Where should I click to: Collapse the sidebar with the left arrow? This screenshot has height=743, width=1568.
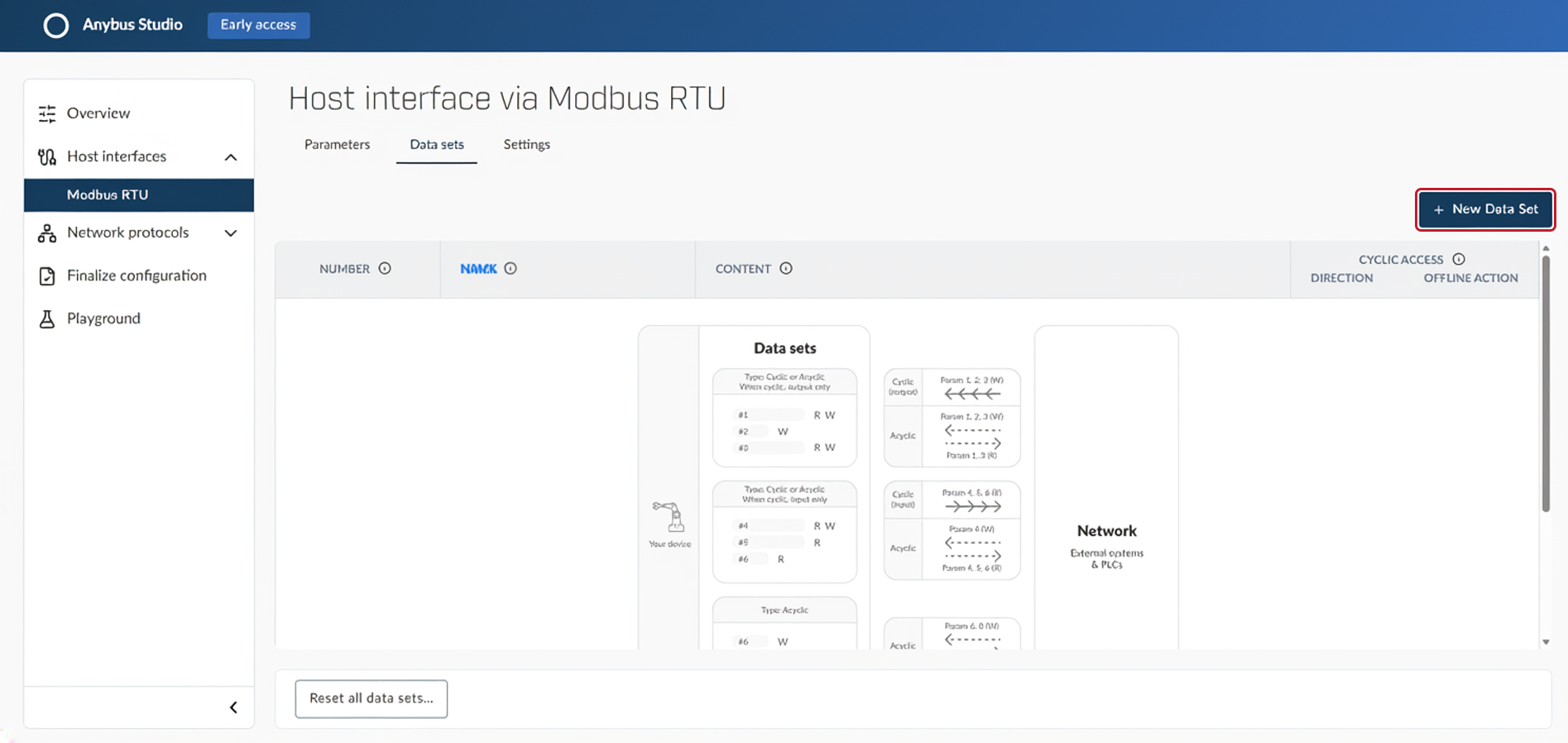[233, 707]
